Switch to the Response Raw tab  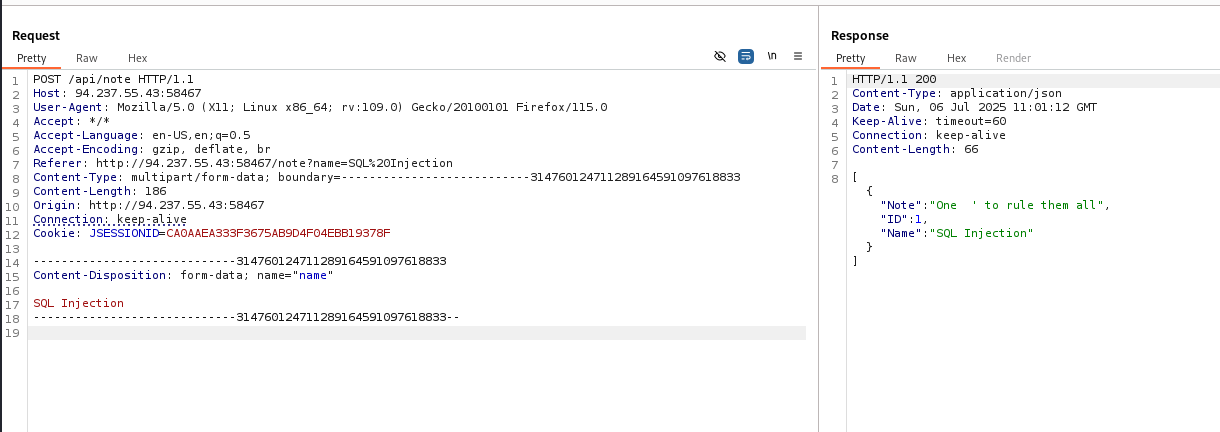click(905, 58)
